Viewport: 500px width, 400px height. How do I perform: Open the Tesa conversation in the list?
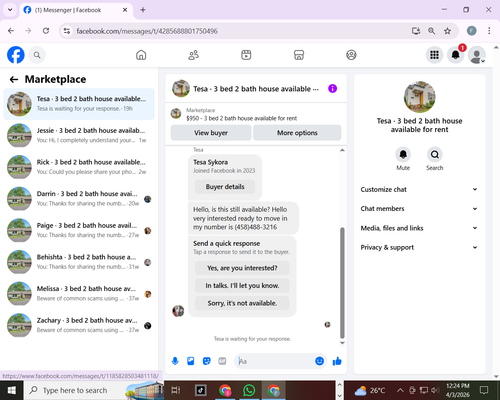[x=79, y=104]
